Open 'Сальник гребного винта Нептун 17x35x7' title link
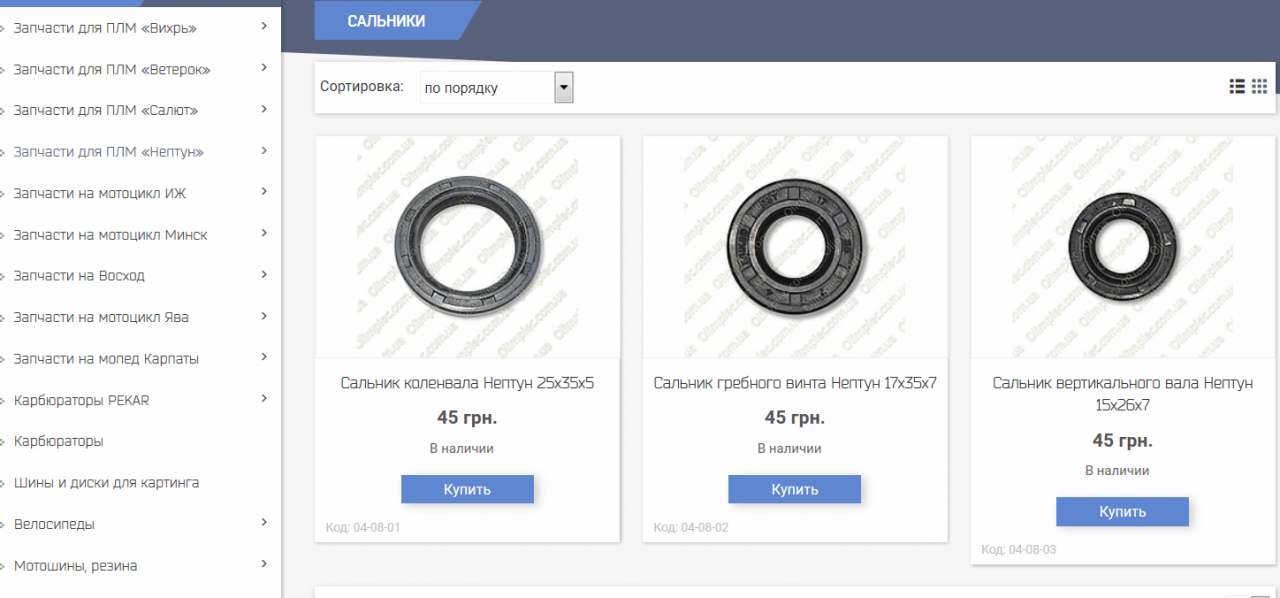Screen dimensions: 1280x598 (795, 383)
